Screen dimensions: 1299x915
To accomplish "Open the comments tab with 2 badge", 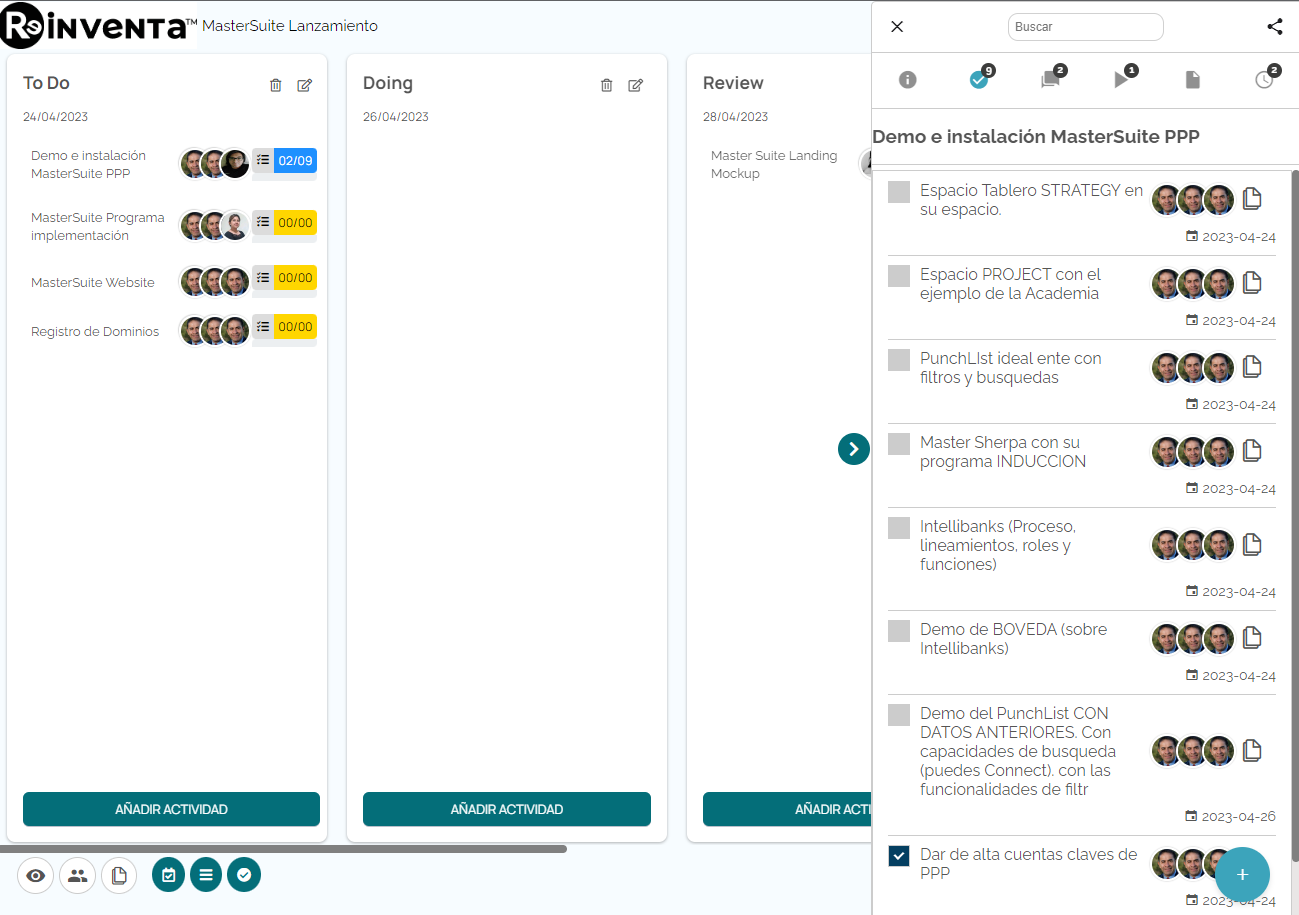I will click(1051, 79).
